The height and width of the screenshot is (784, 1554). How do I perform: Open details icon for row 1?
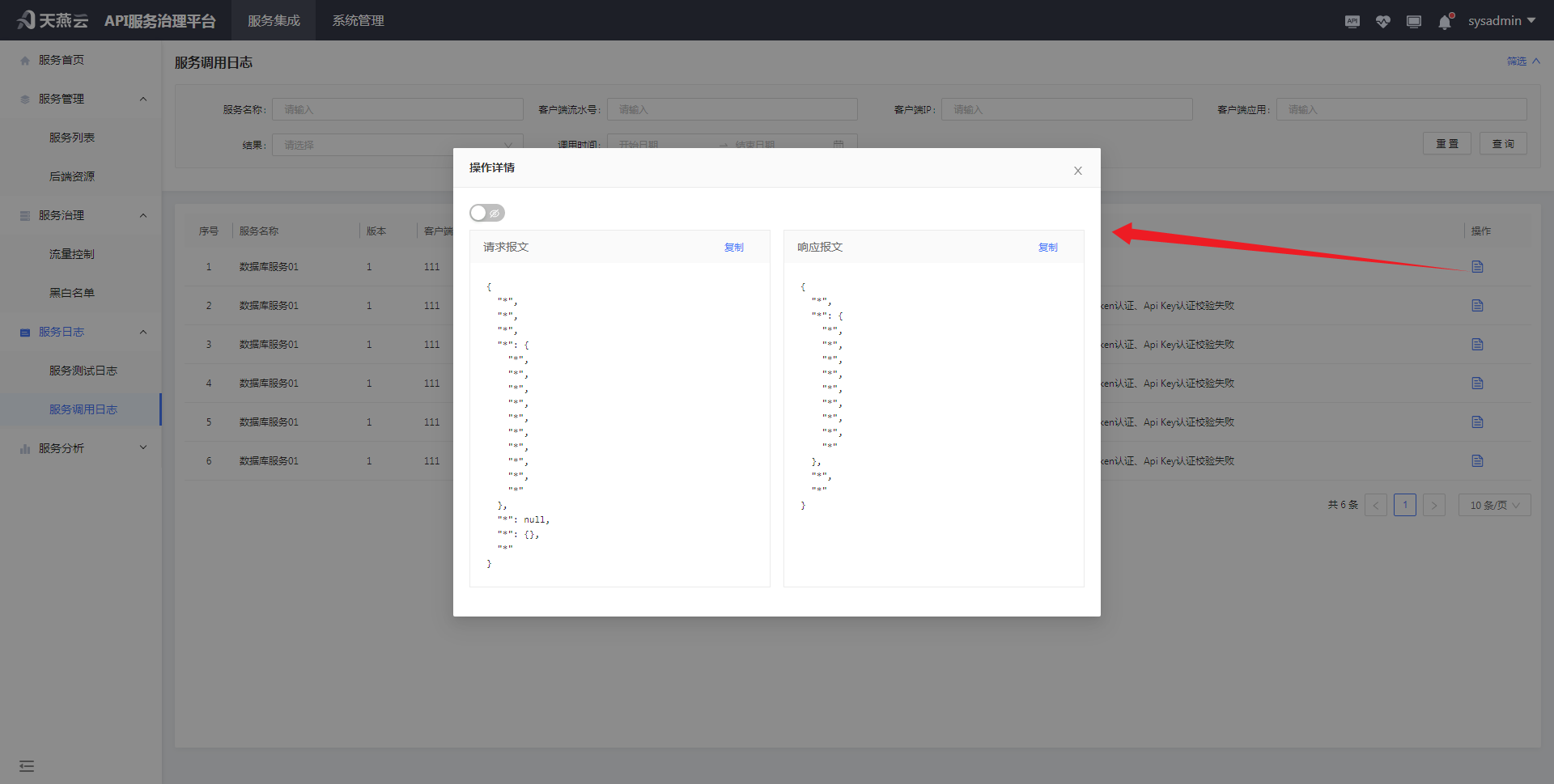coord(1477,267)
